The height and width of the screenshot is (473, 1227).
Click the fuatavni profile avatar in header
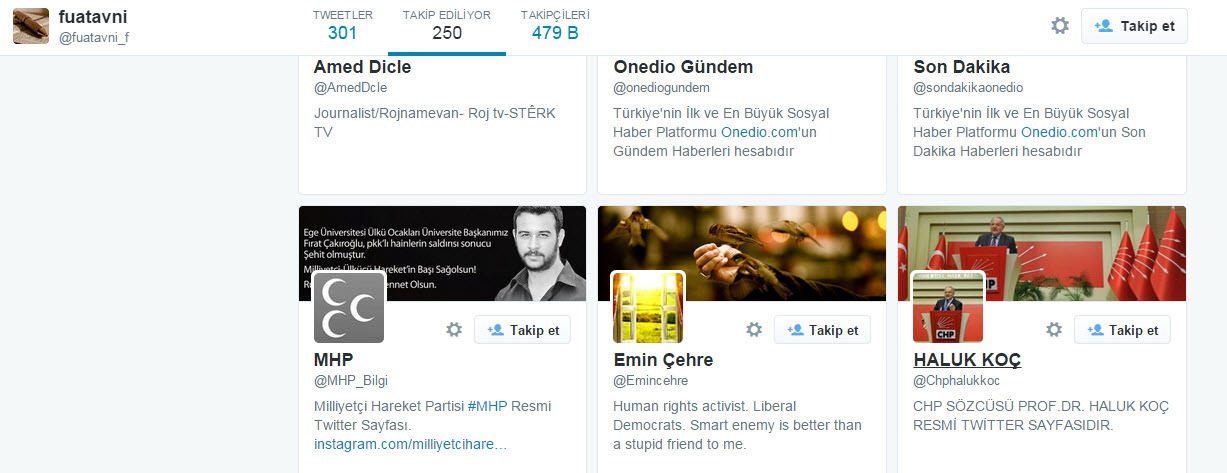31,26
